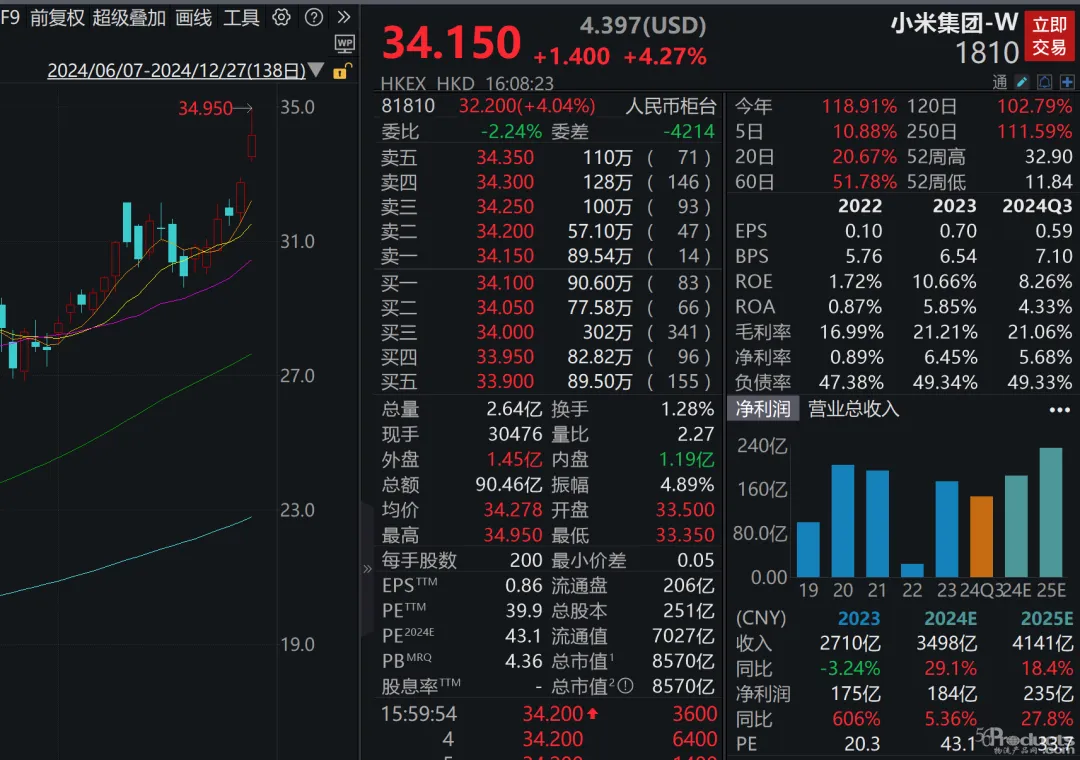Click the stock code 1810

[x=986, y=52]
